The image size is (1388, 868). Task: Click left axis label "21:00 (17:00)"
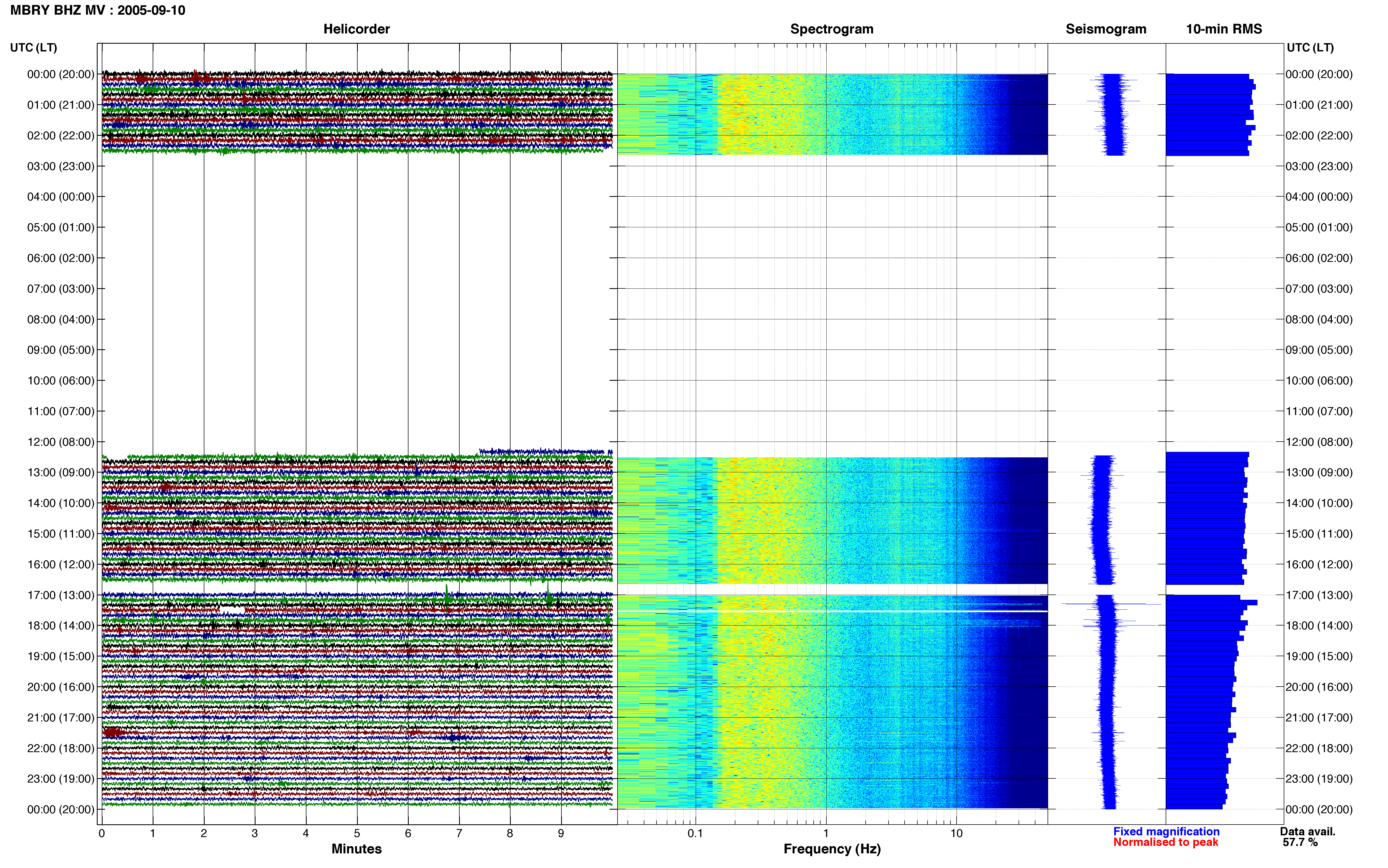point(61,718)
